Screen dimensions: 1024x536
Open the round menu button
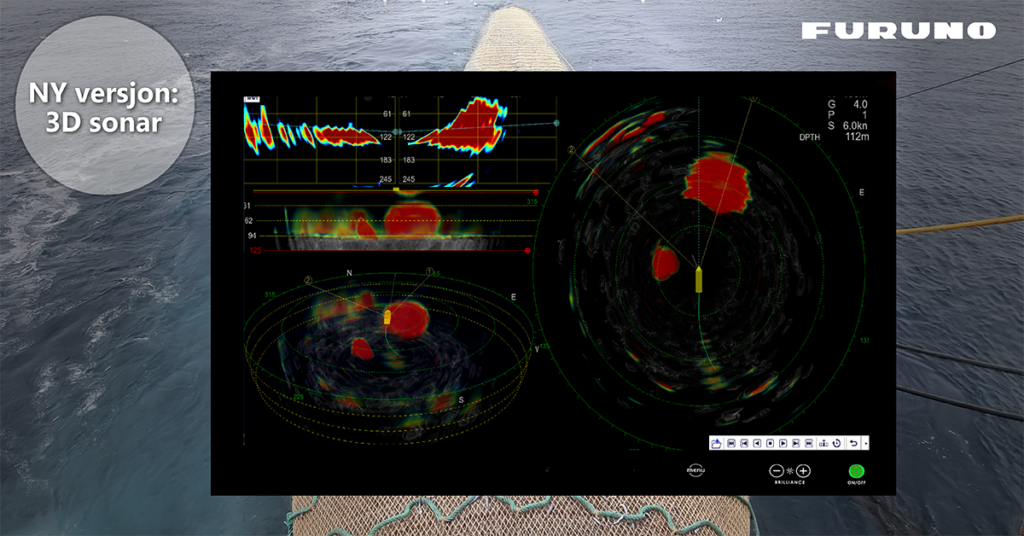click(x=696, y=470)
